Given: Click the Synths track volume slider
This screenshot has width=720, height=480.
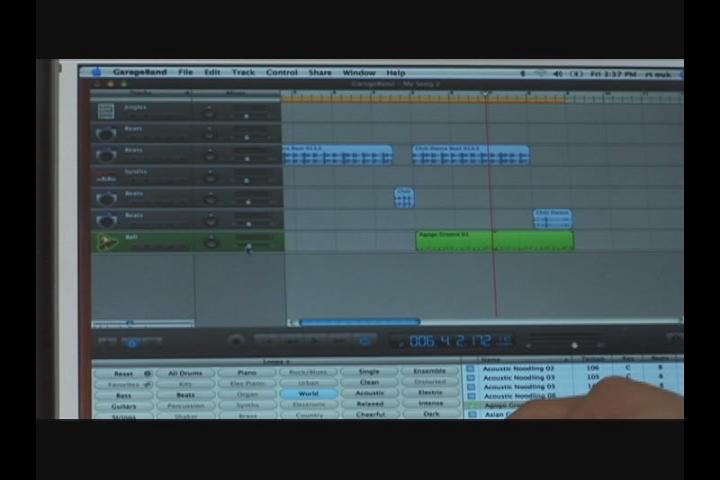Looking at the screenshot, I should pos(249,181).
